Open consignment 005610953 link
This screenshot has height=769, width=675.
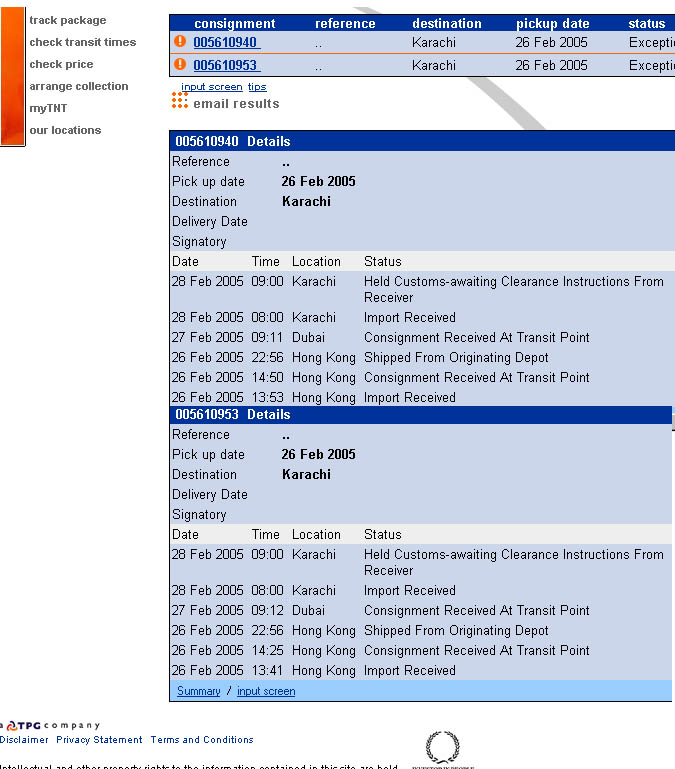(225, 65)
